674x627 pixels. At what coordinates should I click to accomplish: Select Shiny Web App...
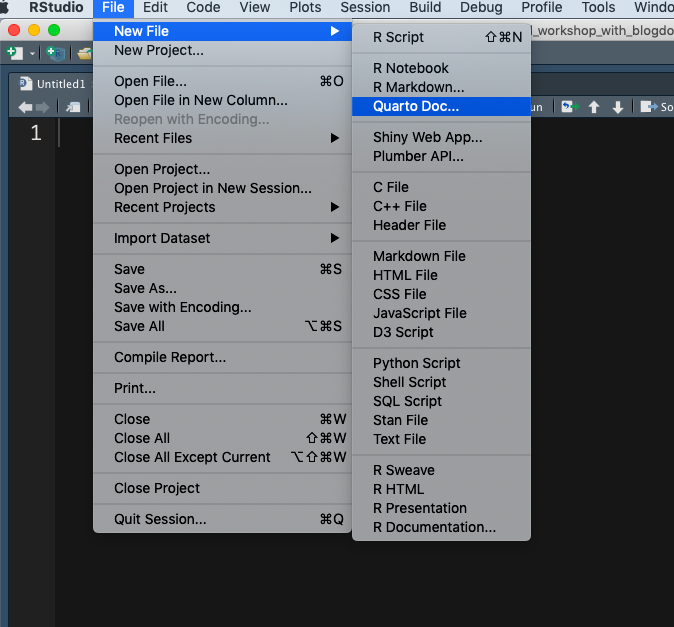(441, 137)
